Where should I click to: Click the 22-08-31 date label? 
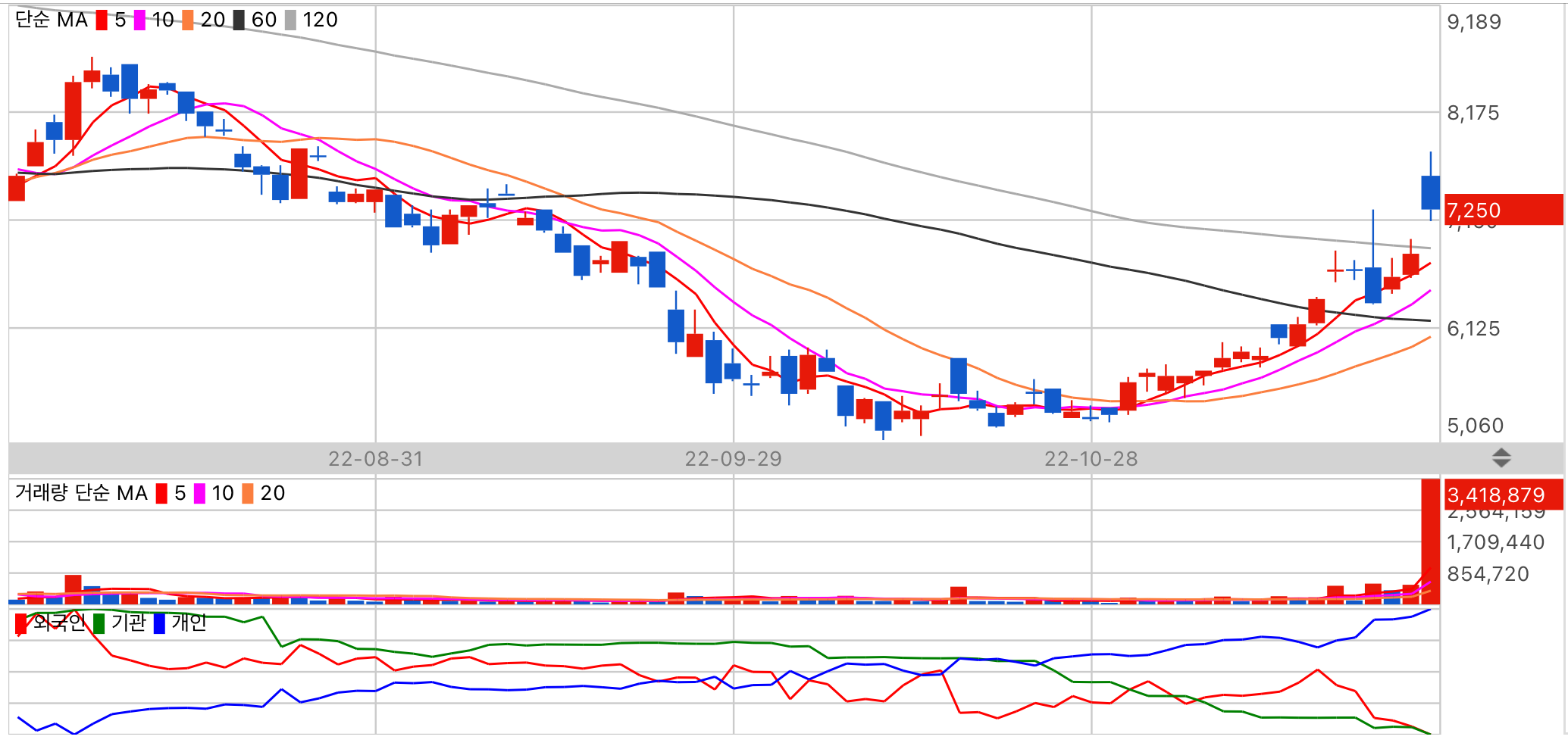click(x=376, y=459)
